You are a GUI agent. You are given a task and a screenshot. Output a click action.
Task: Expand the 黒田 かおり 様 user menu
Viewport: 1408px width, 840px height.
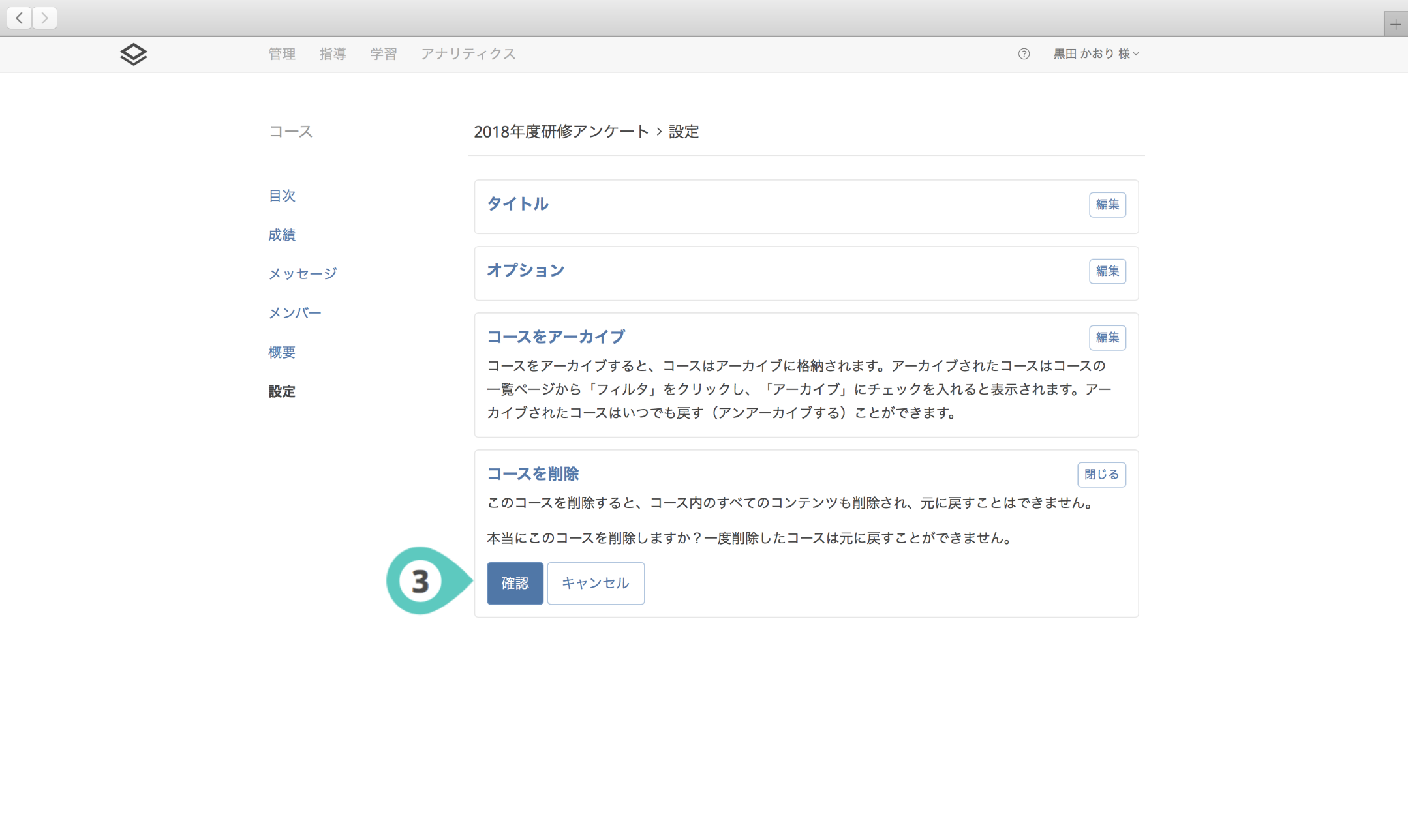(1095, 54)
